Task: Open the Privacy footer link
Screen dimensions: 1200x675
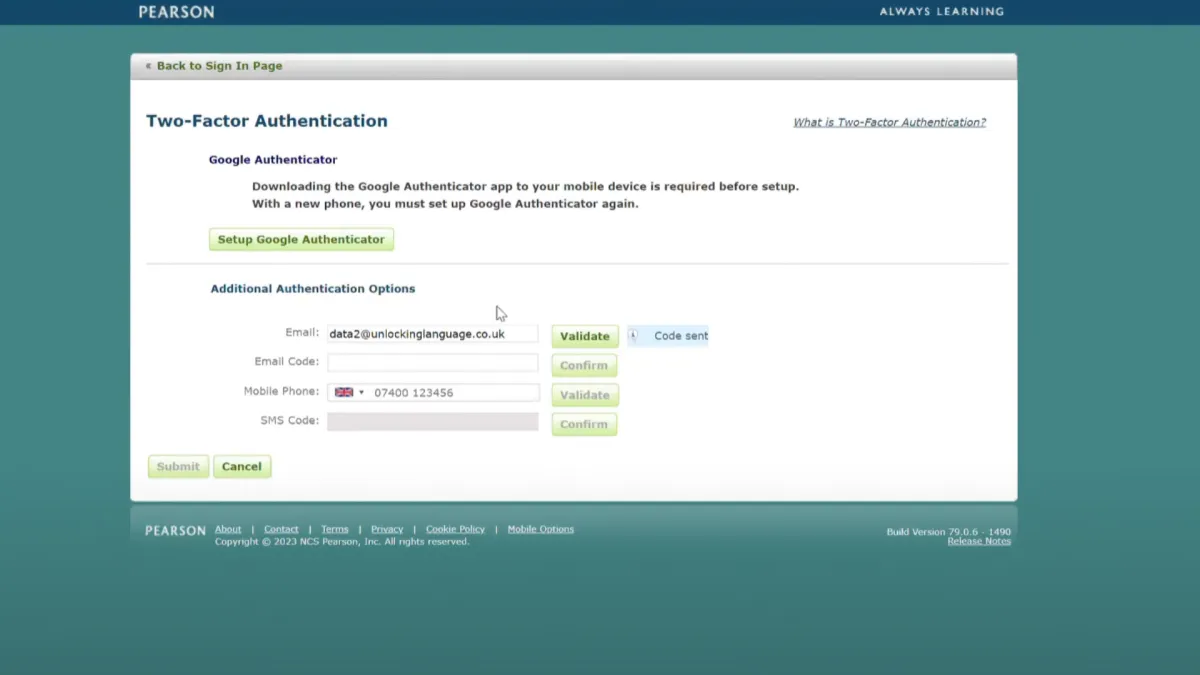Action: (387, 529)
